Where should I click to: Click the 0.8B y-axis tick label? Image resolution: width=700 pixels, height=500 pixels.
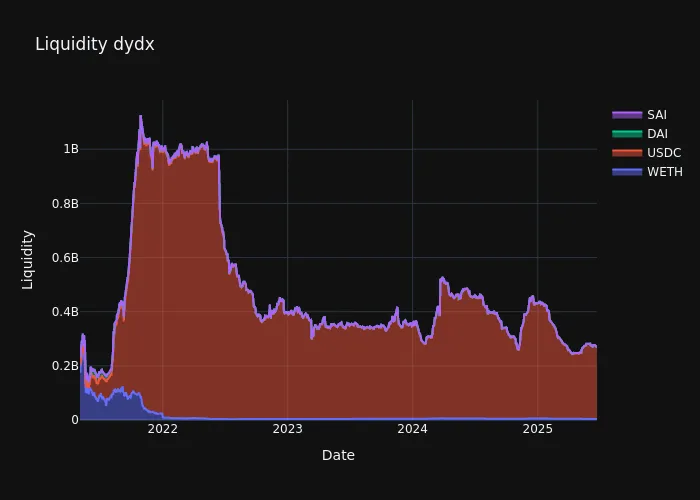point(65,204)
